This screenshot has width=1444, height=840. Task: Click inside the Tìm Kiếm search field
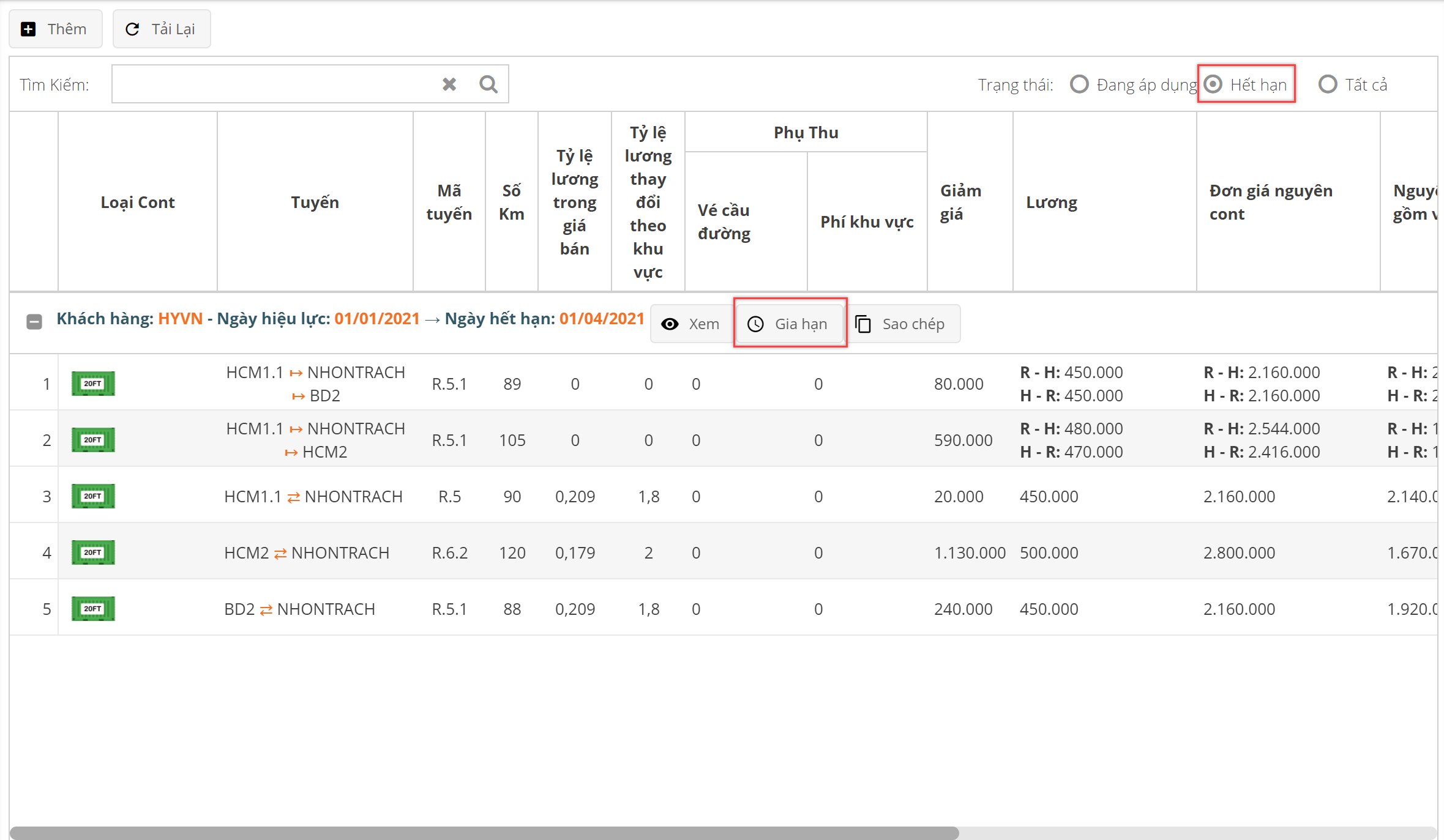pos(272,84)
